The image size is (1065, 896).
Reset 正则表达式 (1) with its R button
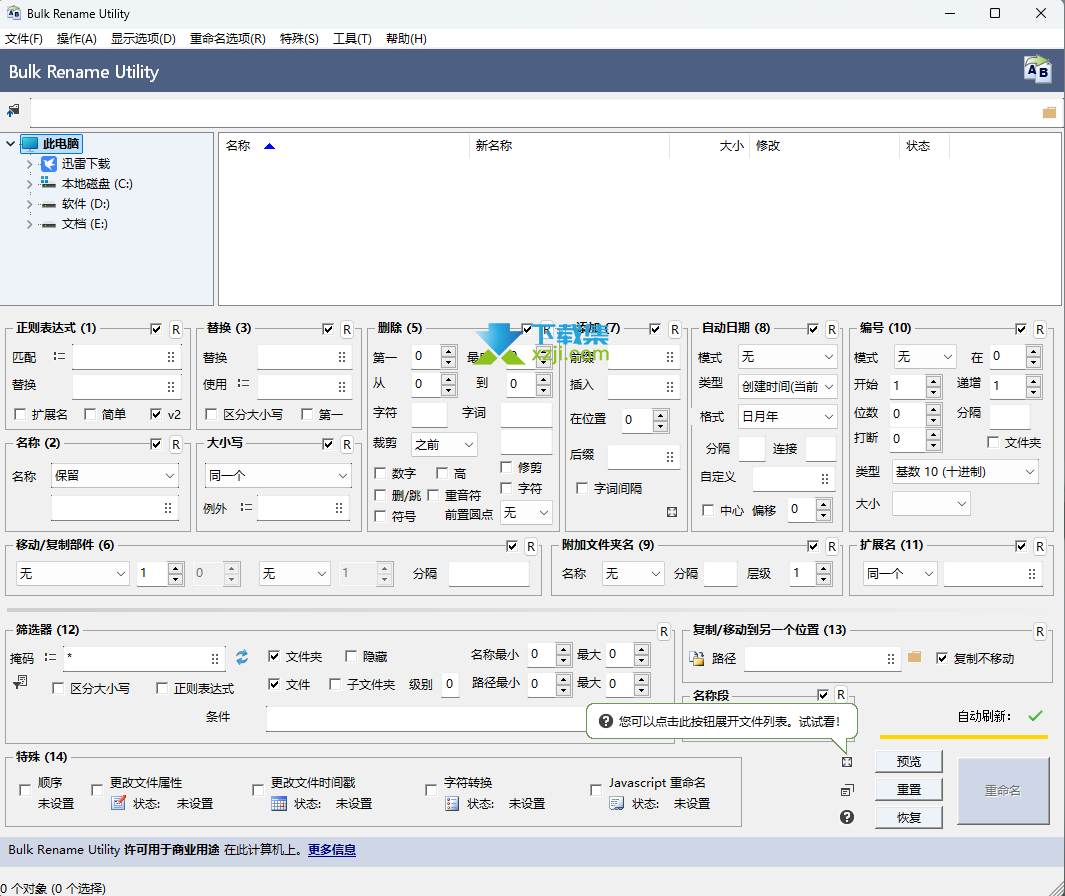(x=176, y=329)
